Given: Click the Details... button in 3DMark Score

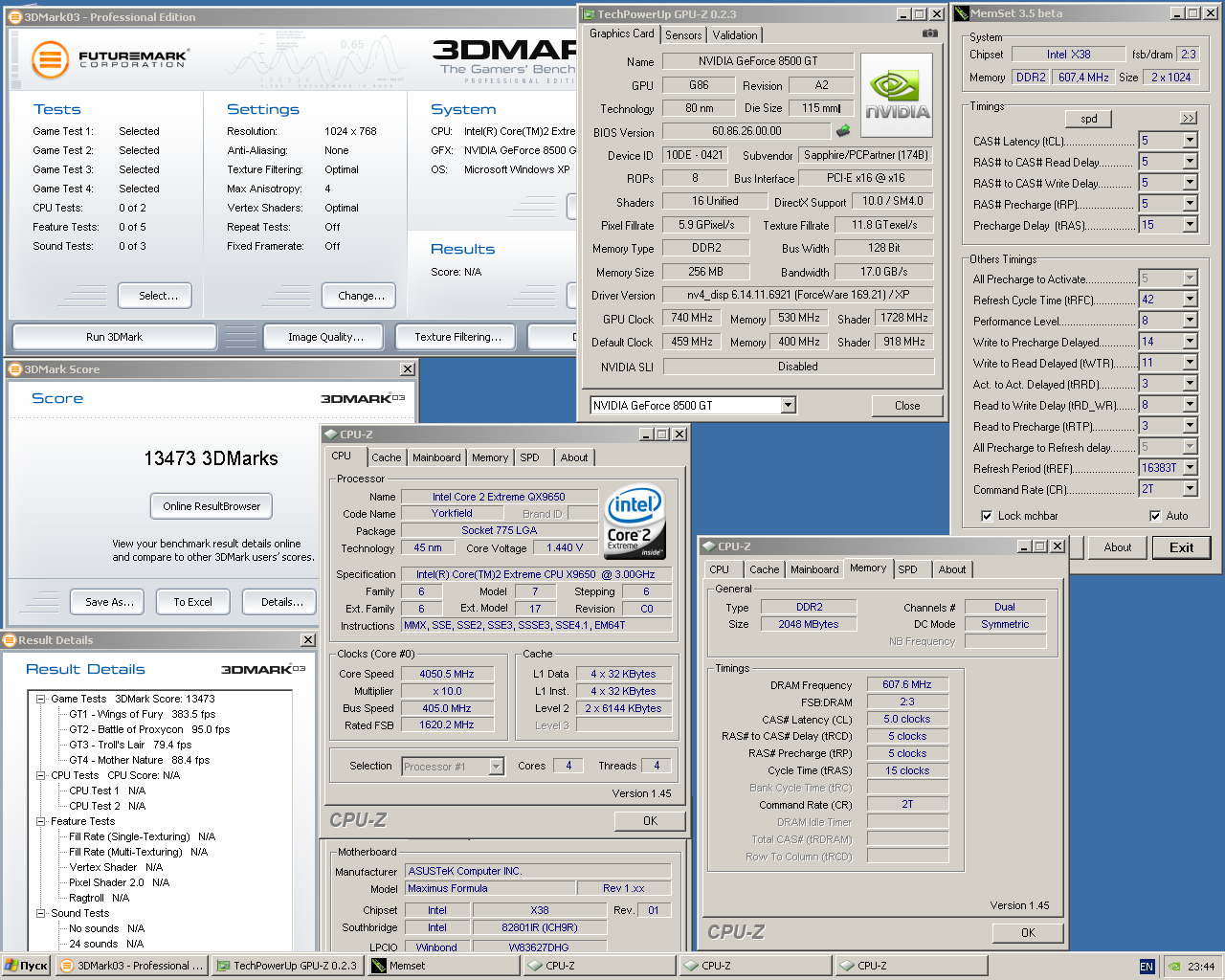Looking at the screenshot, I should coord(281,602).
